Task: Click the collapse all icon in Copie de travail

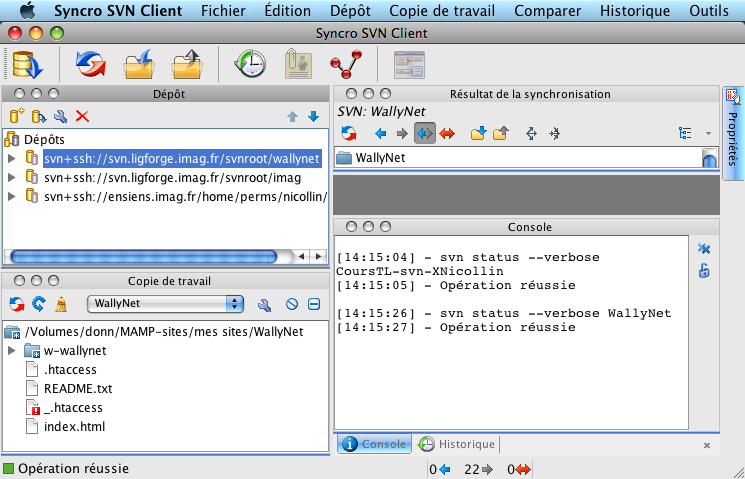Action: pos(314,304)
